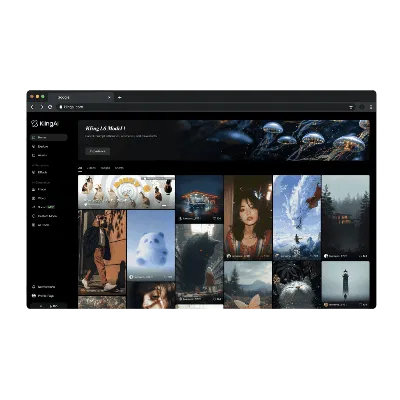Open the portrait of the dark-haired woman
This screenshot has height=400, width=400.
pos(248,217)
